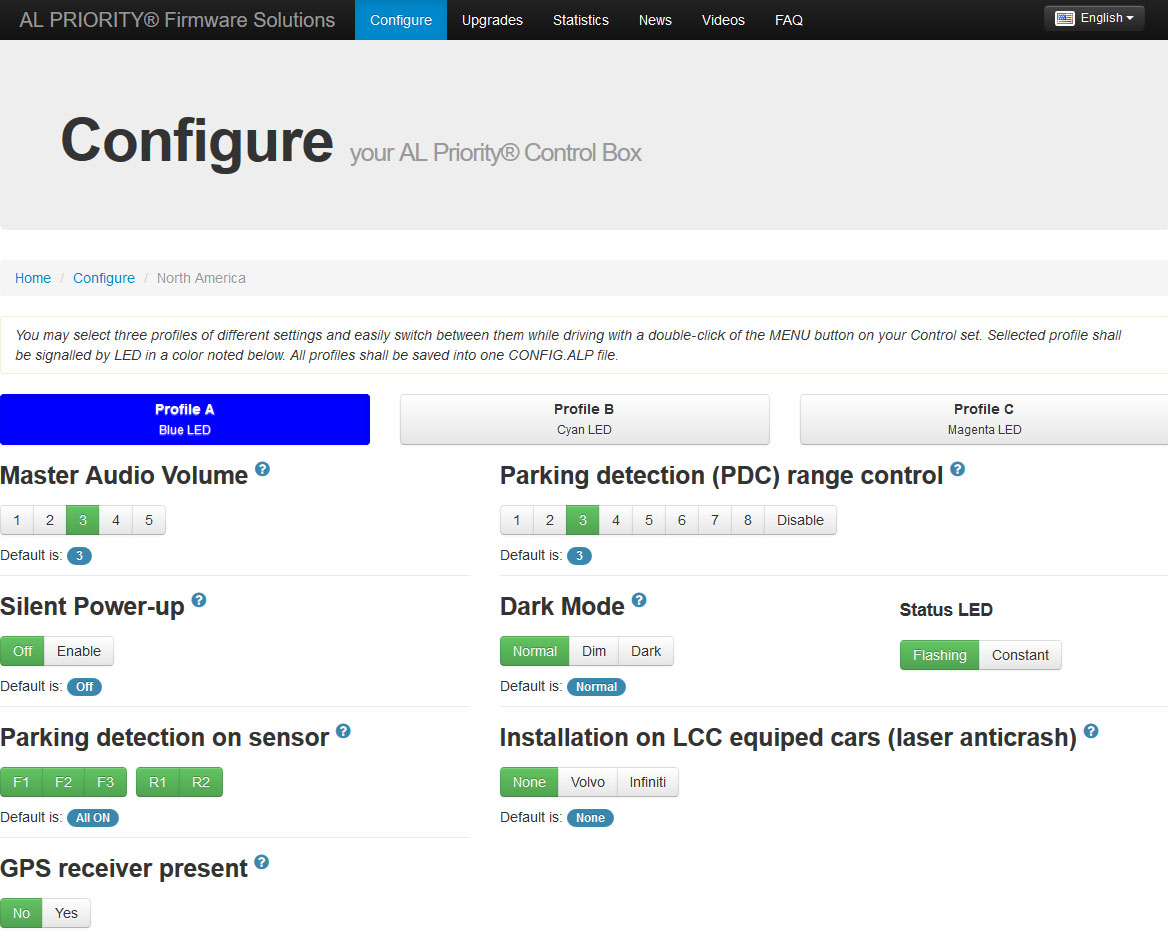Open the English language dropdown
This screenshot has width=1168, height=940.
(x=1095, y=18)
